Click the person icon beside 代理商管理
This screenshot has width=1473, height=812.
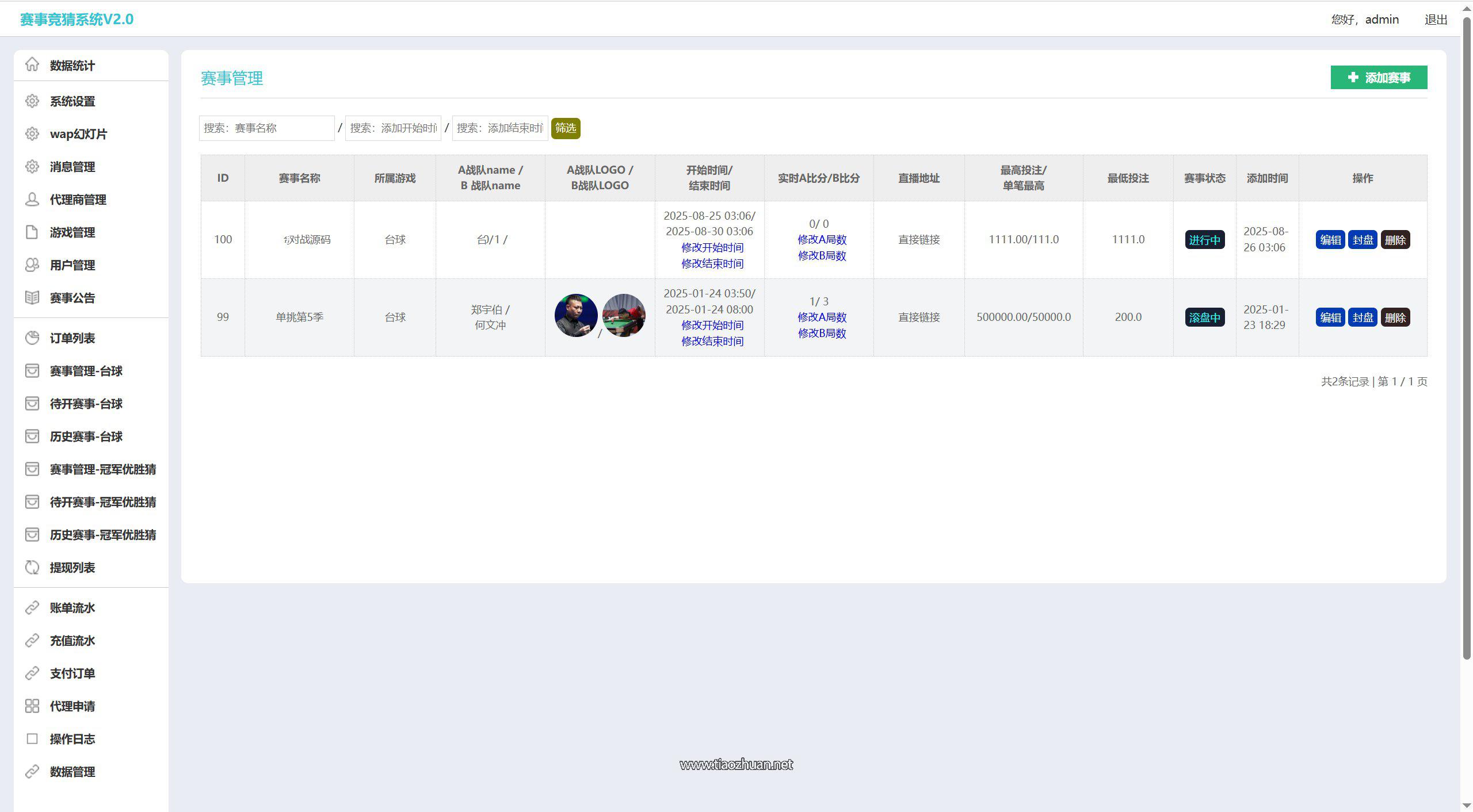(32, 200)
